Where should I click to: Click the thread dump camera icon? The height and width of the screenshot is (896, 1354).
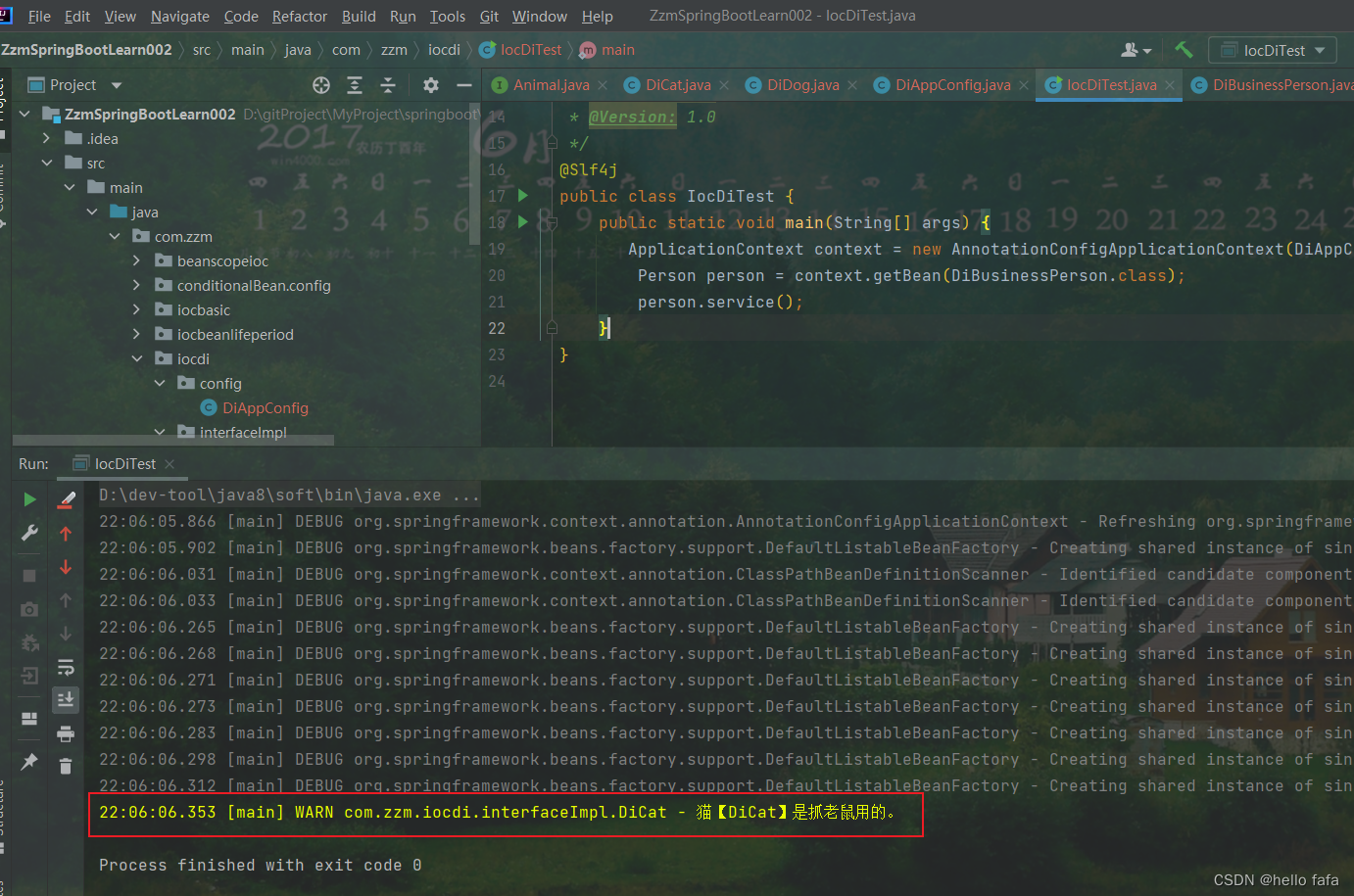(x=29, y=609)
